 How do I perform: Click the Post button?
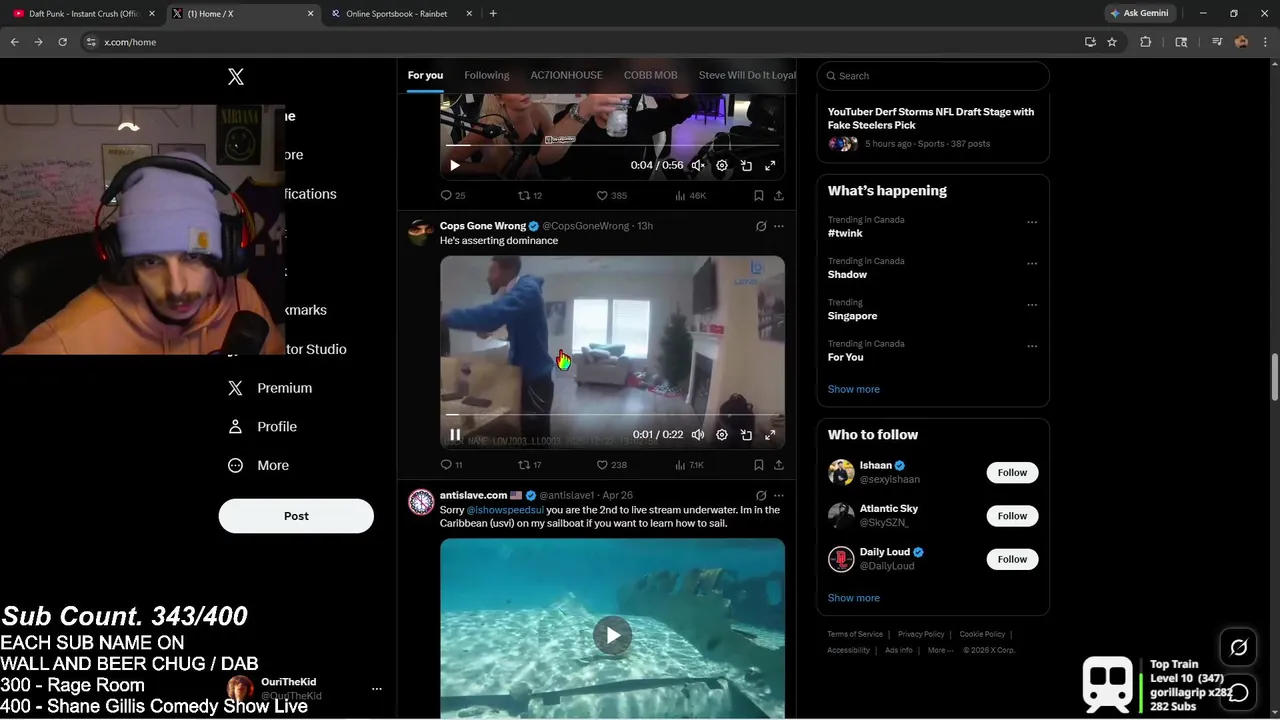(296, 516)
